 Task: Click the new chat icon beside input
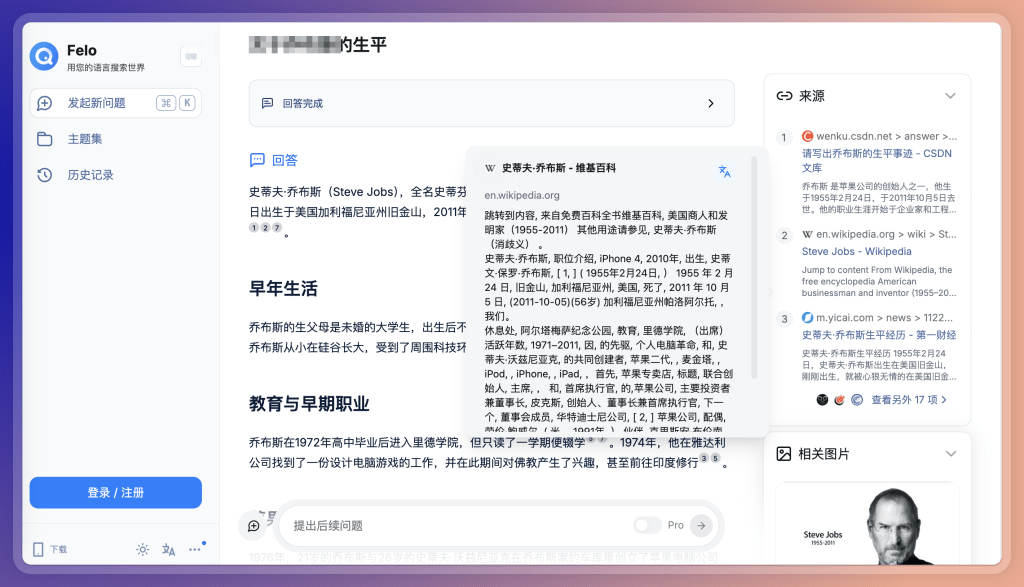click(254, 525)
